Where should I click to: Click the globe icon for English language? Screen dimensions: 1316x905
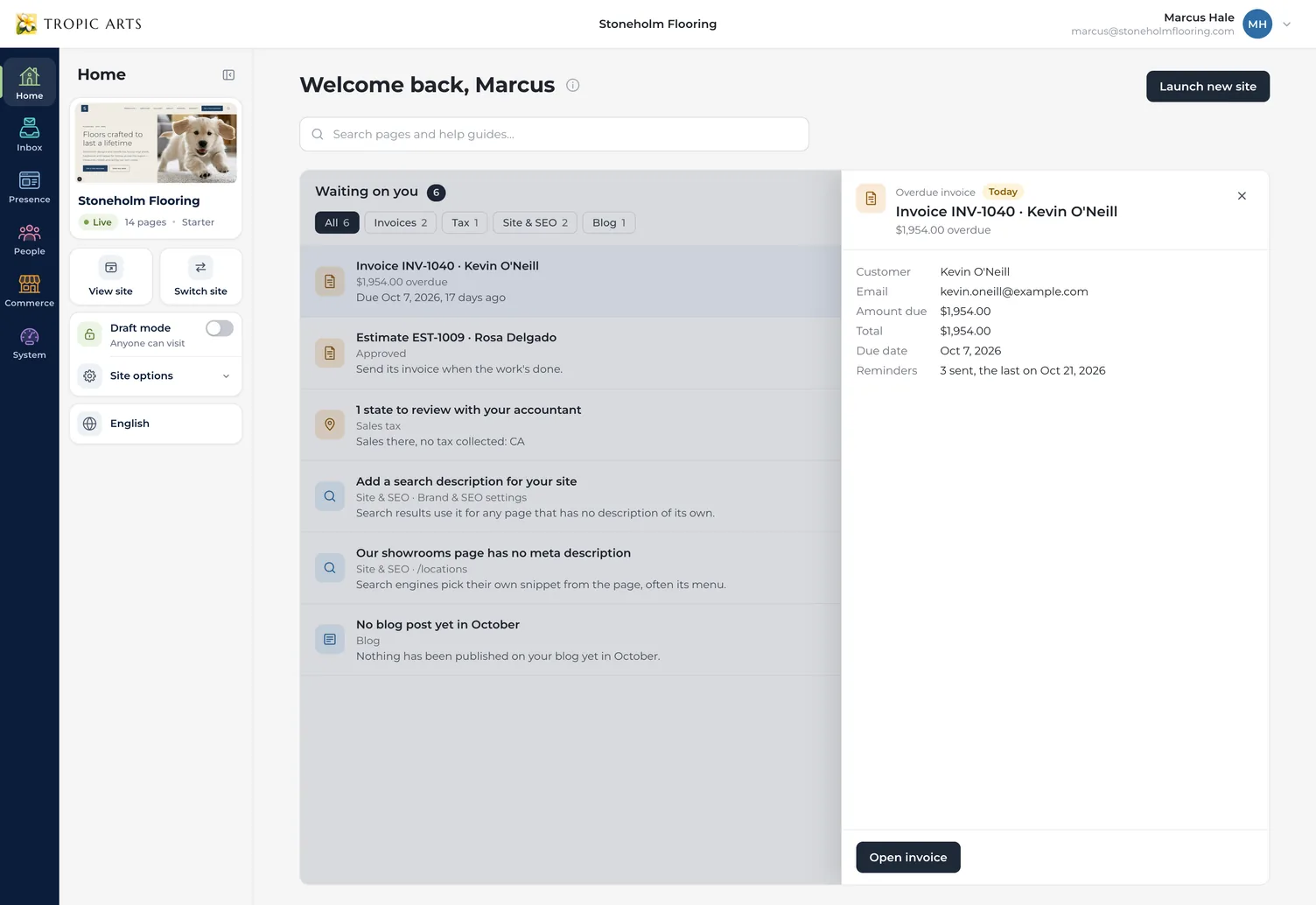point(89,424)
